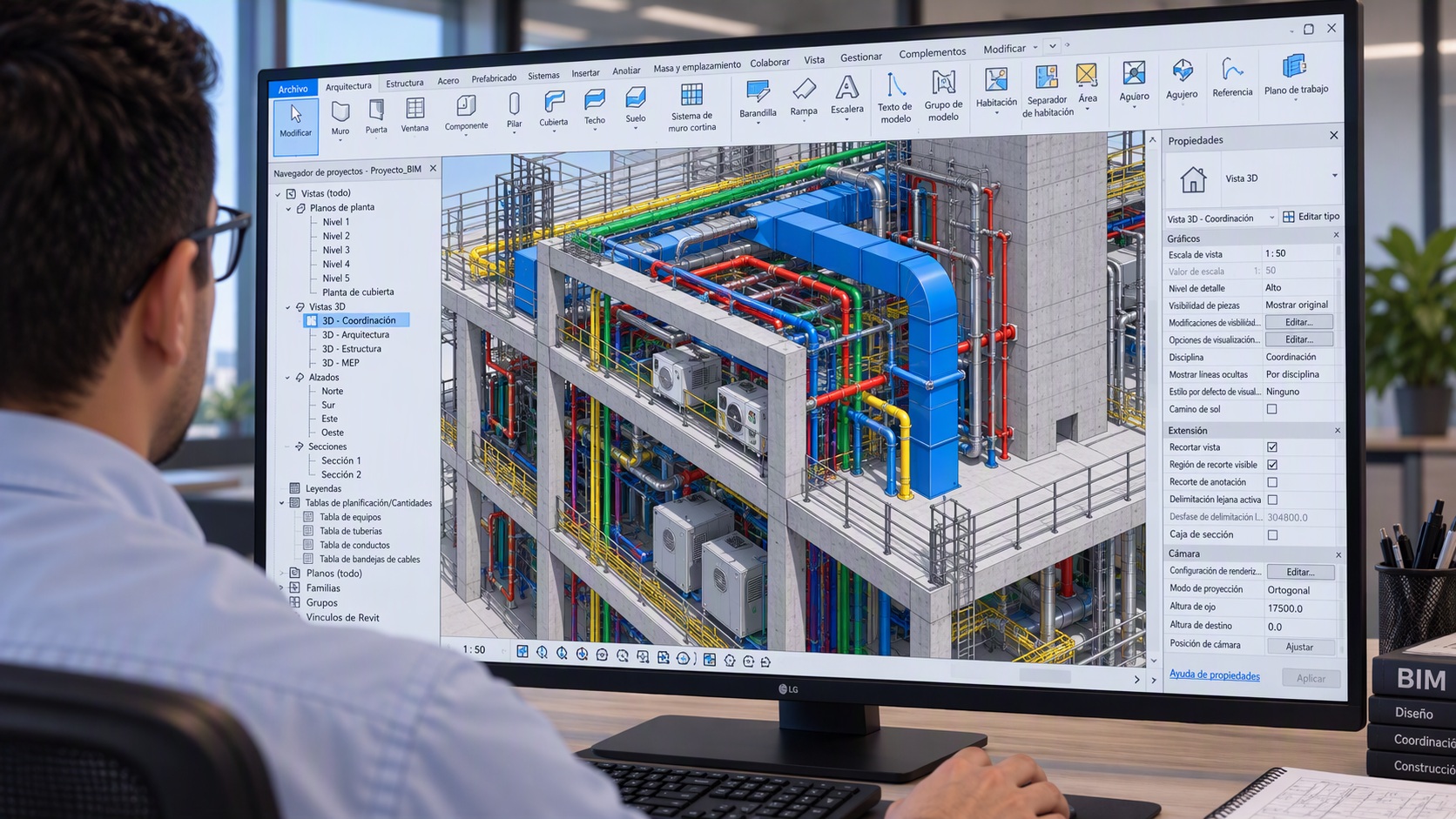Screen dimensions: 1456x819
Task: Enable Recorte de anotación checkbox
Action: [x=1272, y=482]
